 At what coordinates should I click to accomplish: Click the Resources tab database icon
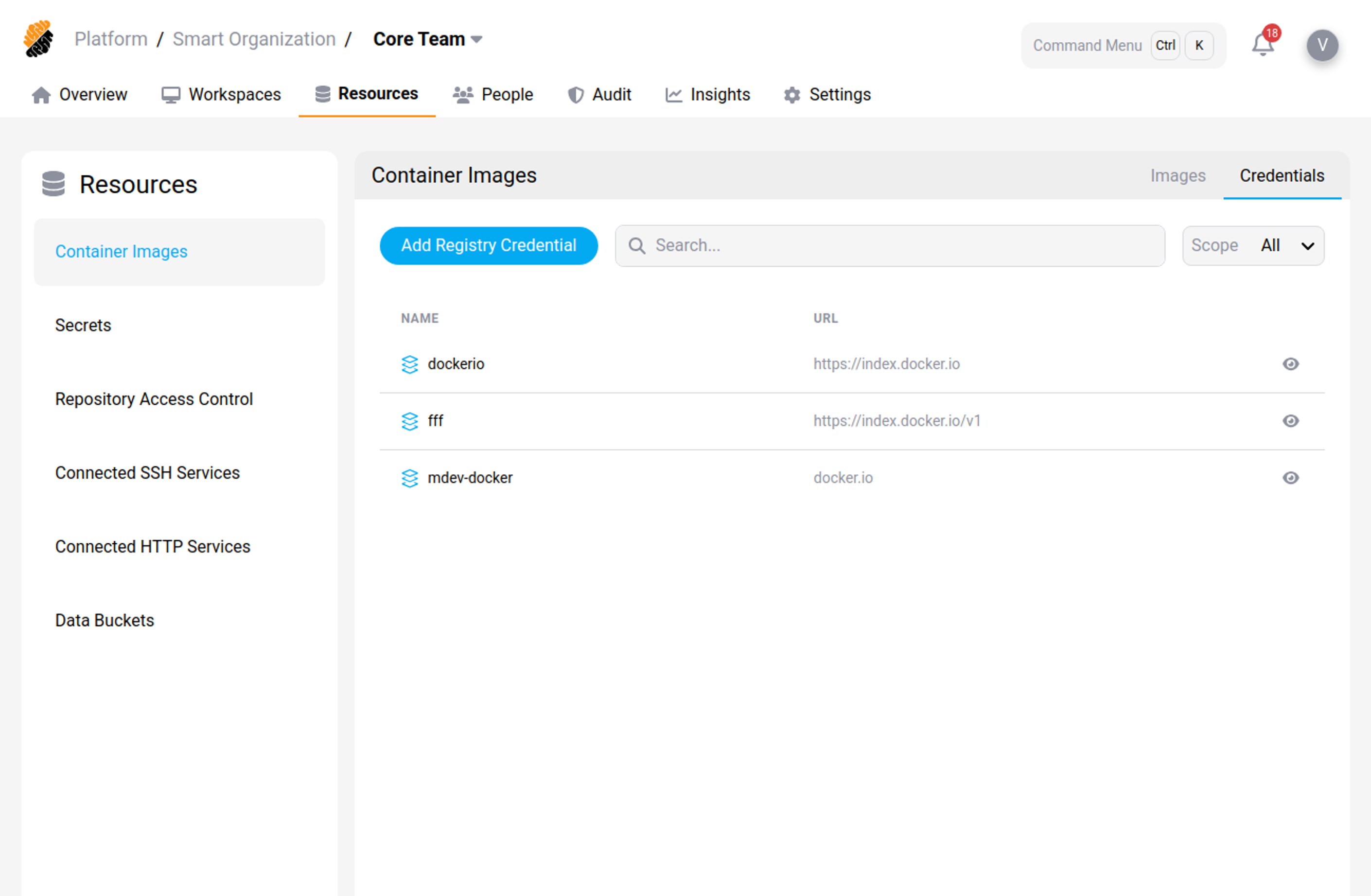click(323, 94)
